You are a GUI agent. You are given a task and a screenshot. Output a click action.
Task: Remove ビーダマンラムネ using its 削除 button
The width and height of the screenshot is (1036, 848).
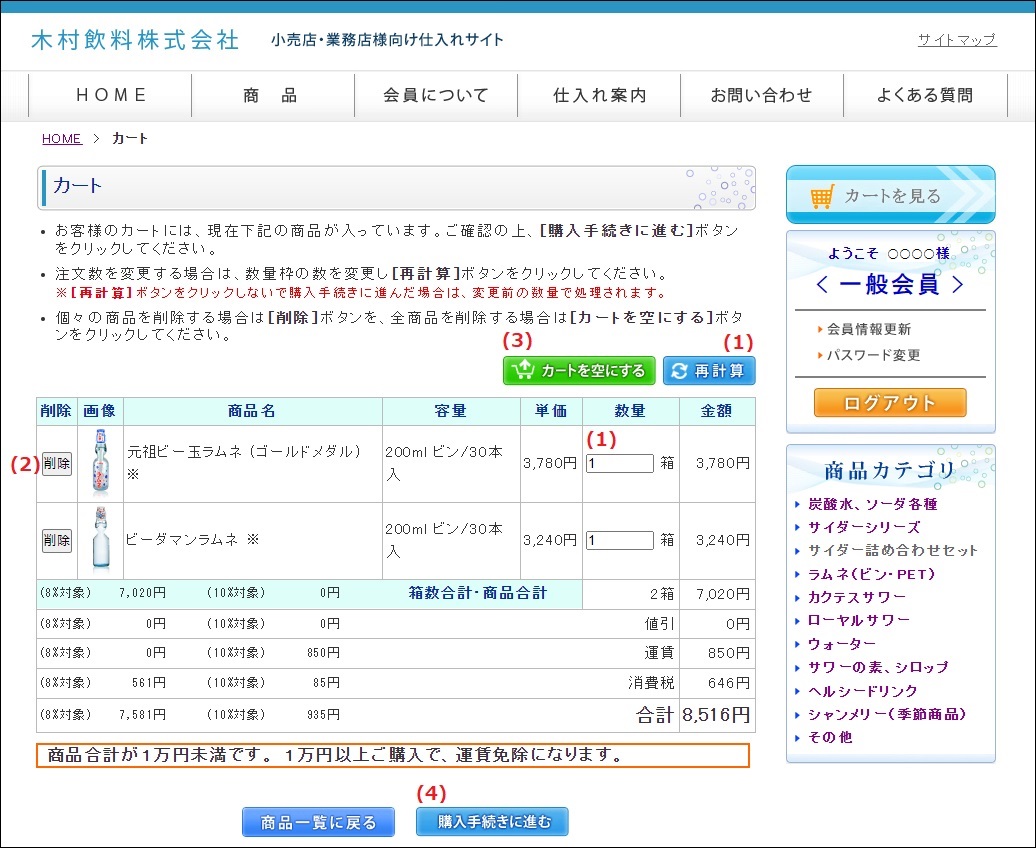[57, 540]
